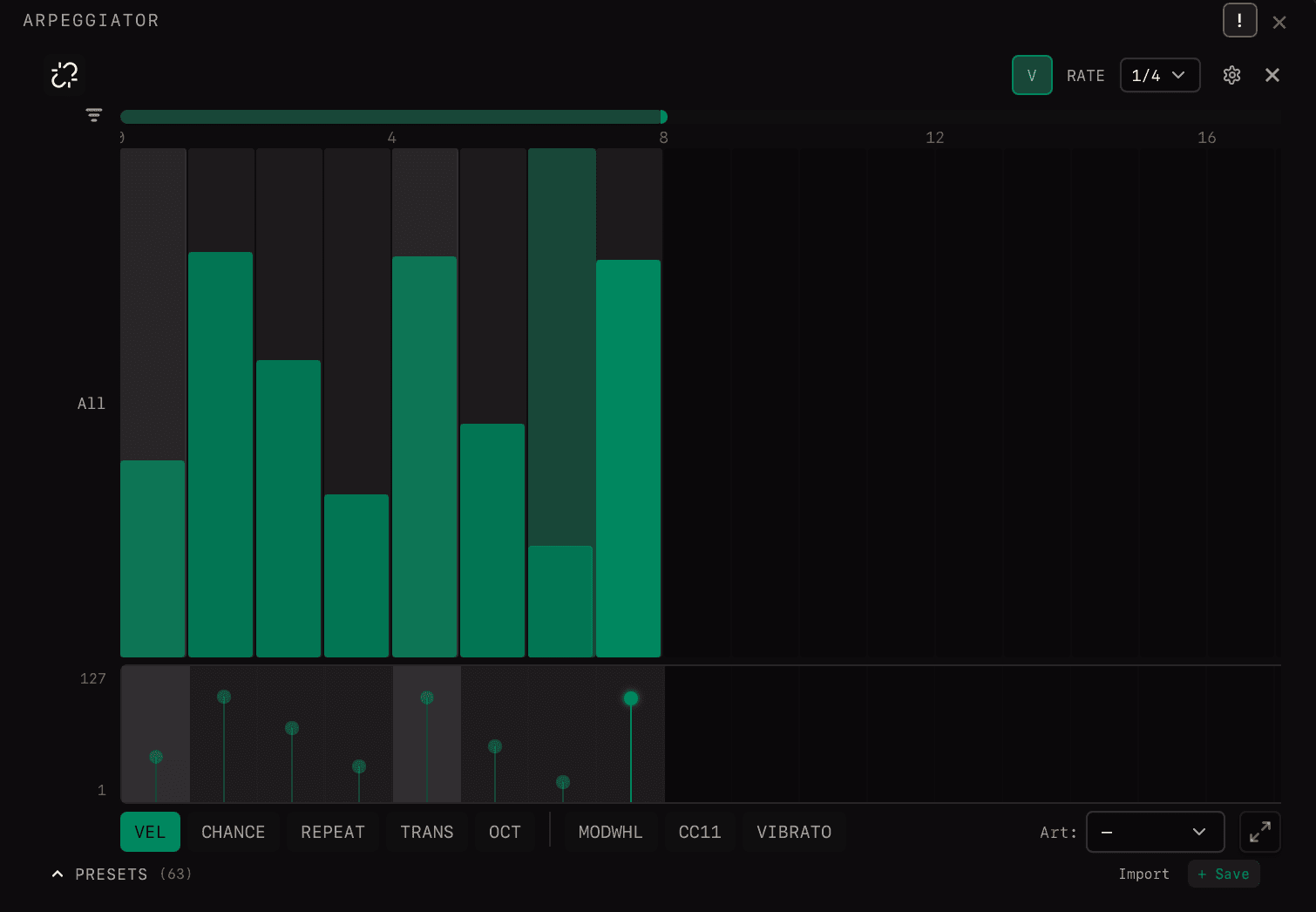Open the Art articulation dropdown

pyautogui.click(x=1155, y=832)
